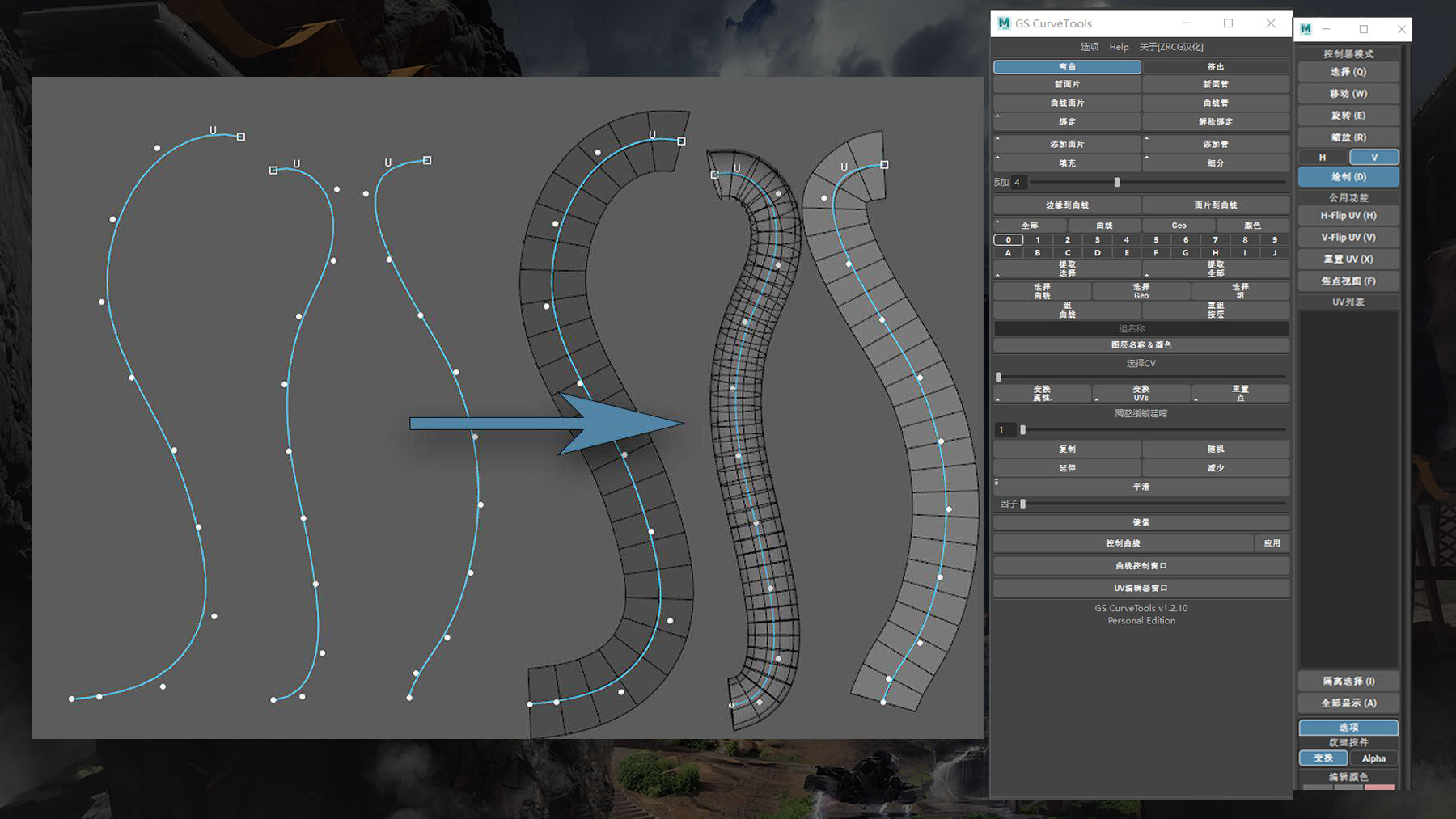Select layer J

coord(1275,253)
